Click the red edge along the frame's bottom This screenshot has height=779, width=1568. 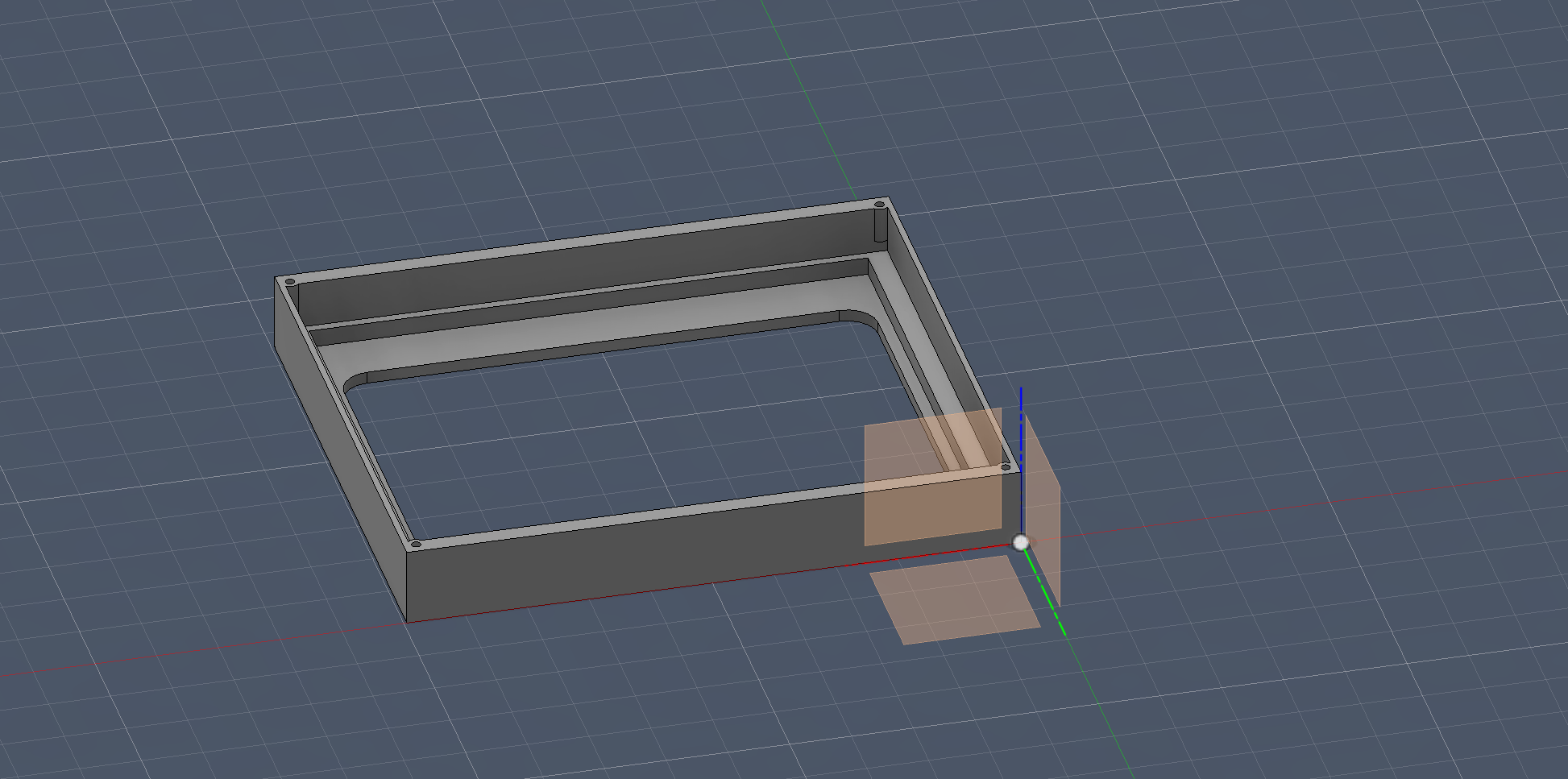(x=709, y=582)
